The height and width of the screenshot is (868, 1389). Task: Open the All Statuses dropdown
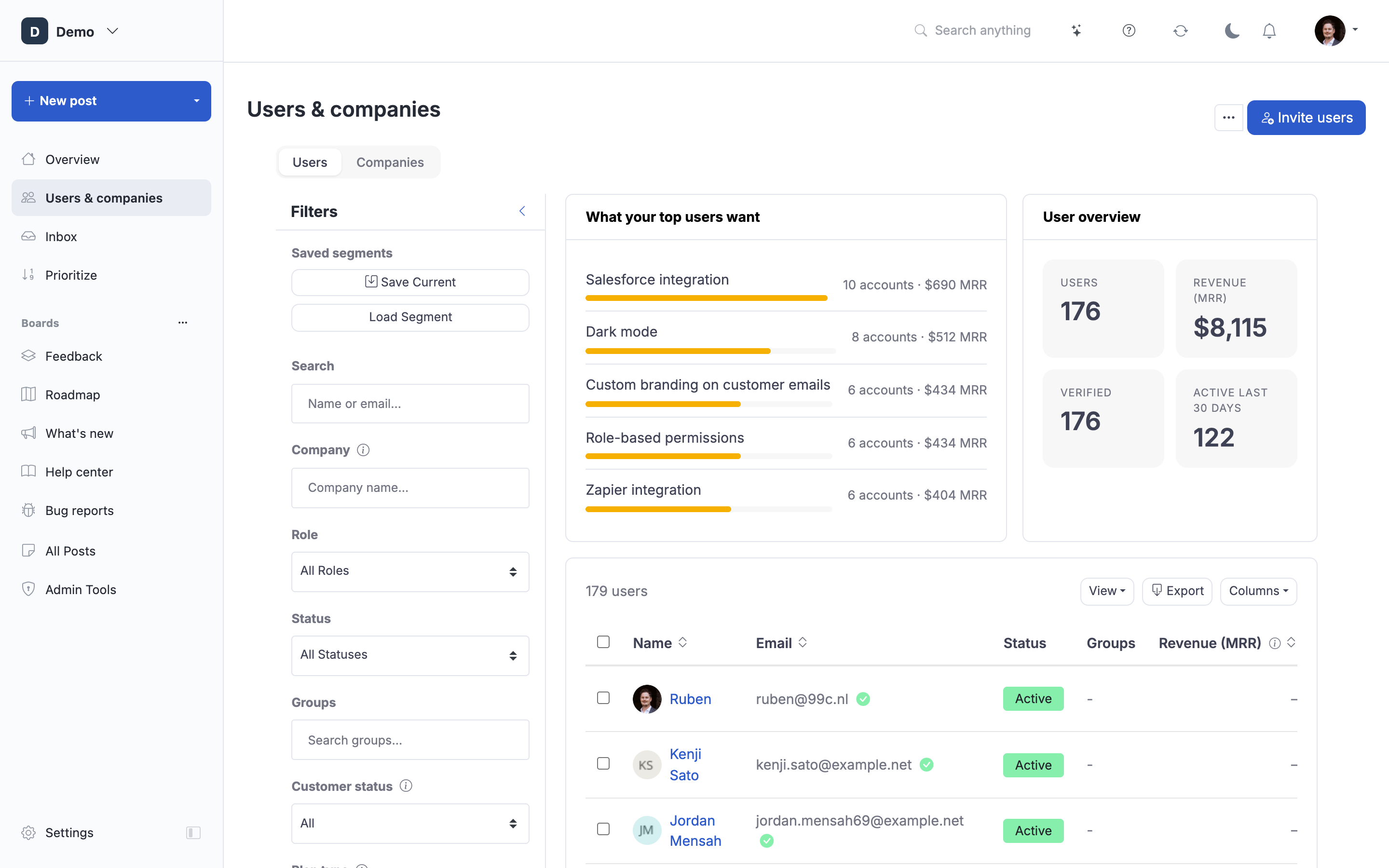(410, 655)
